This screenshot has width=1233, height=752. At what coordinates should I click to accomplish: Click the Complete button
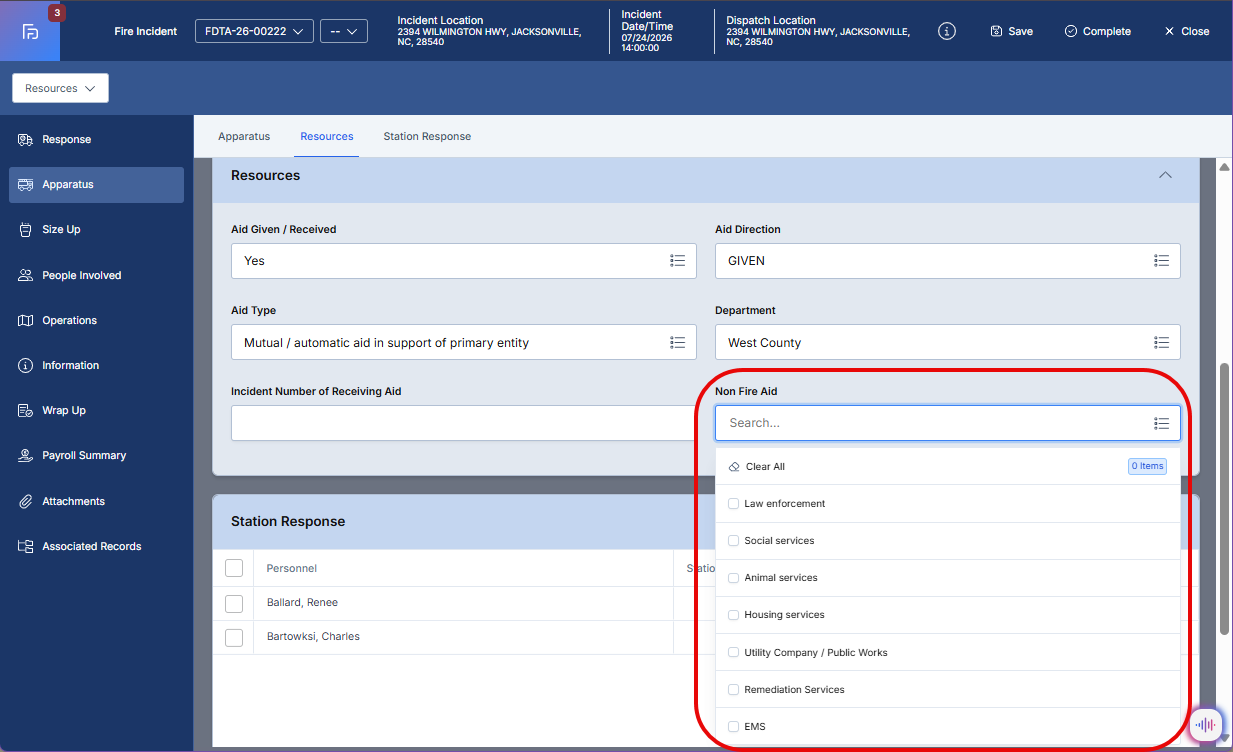pyautogui.click(x=1098, y=31)
